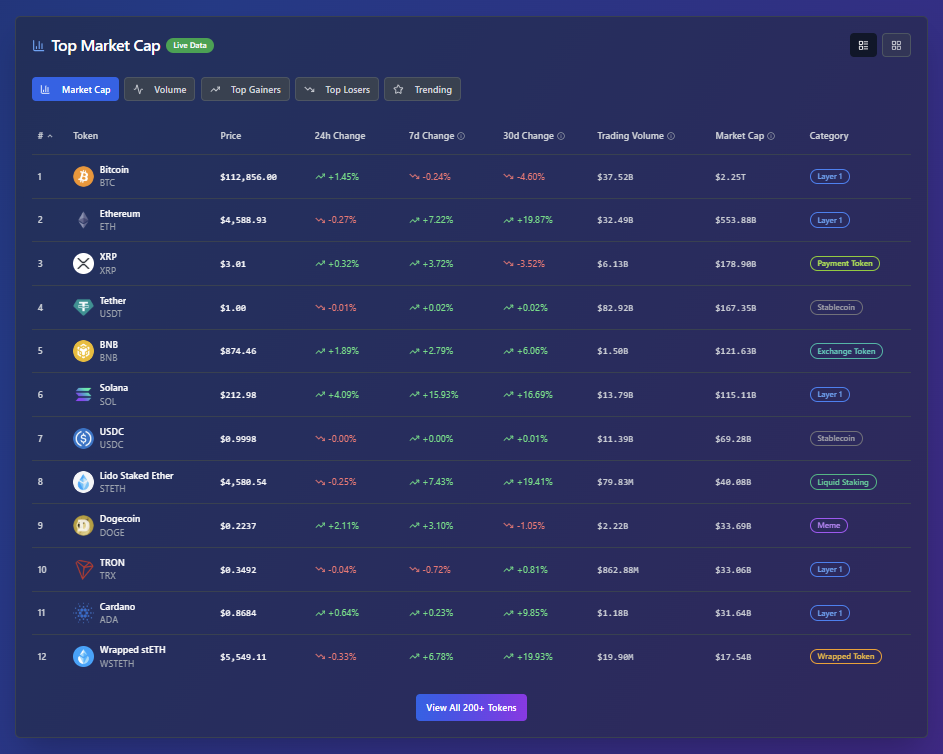The width and height of the screenshot is (943, 754).
Task: Click the Lido Staked Ether logo
Action: [84, 482]
